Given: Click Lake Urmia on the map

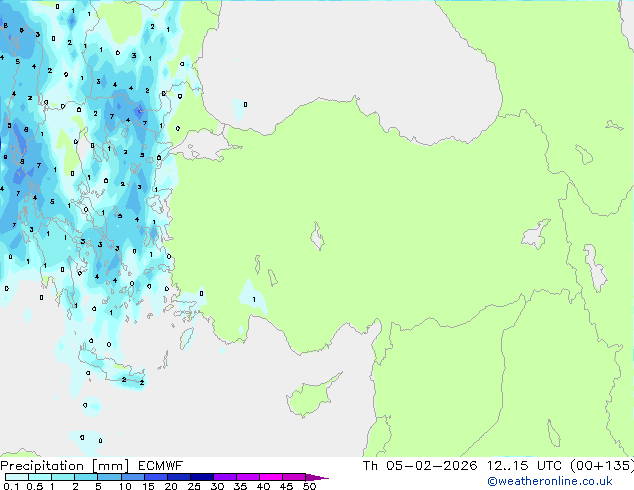Looking at the screenshot, I should (x=595, y=268).
